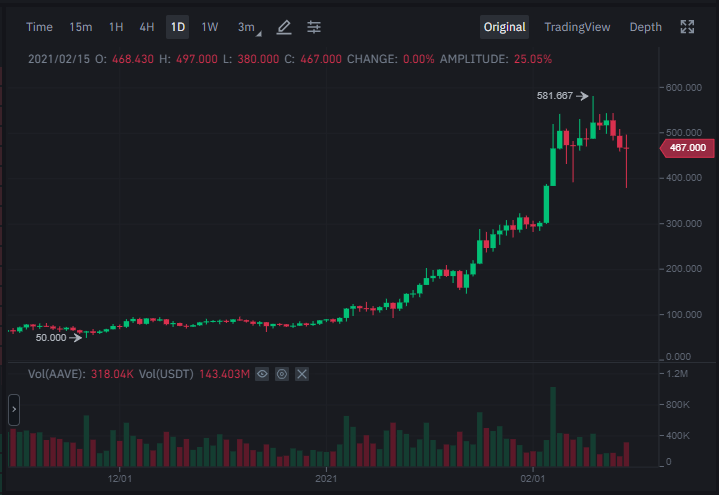The height and width of the screenshot is (495, 719).
Task: Click the 581.667 high price marker
Action: pos(563,96)
